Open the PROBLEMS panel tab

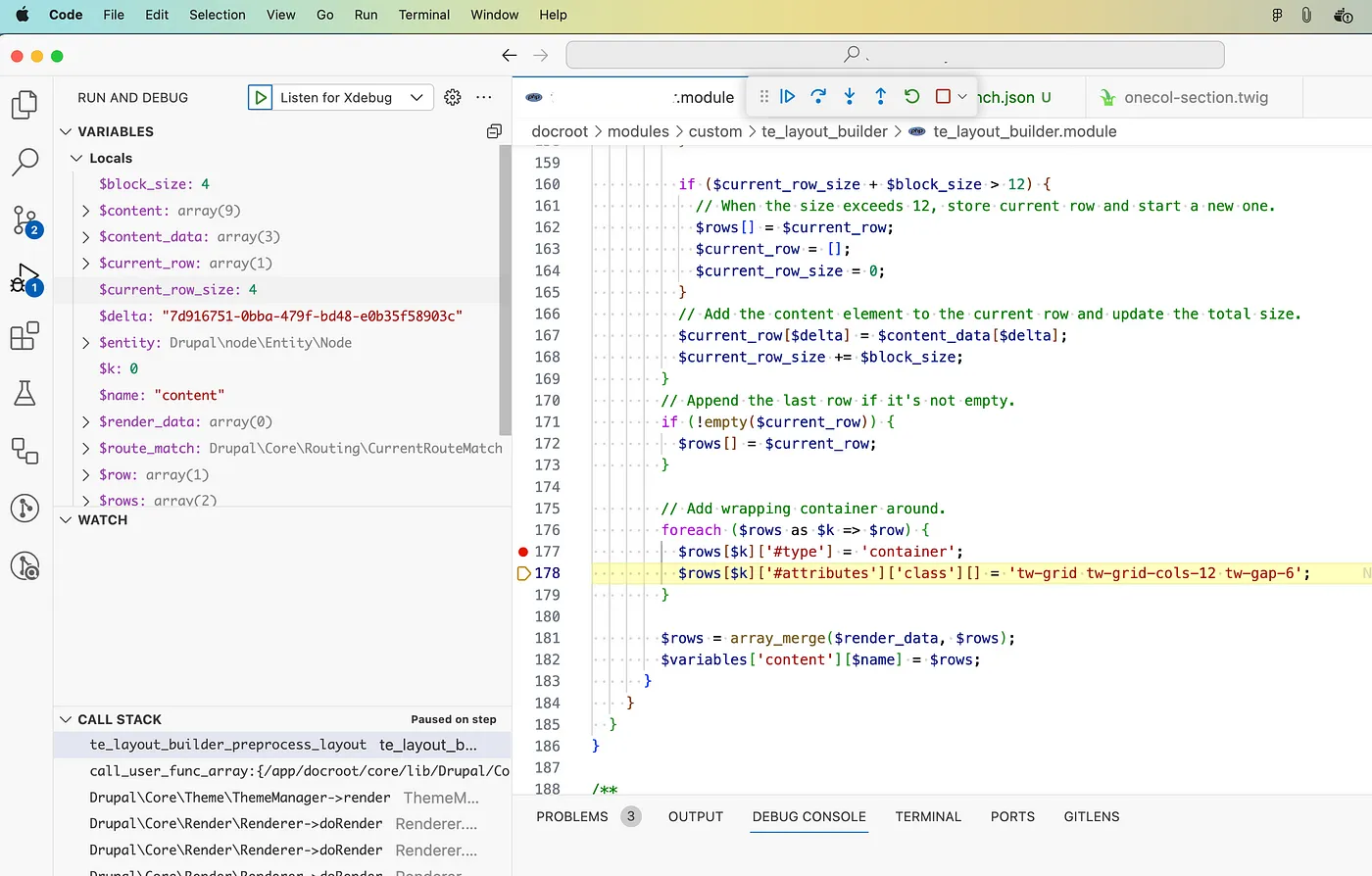(x=572, y=816)
